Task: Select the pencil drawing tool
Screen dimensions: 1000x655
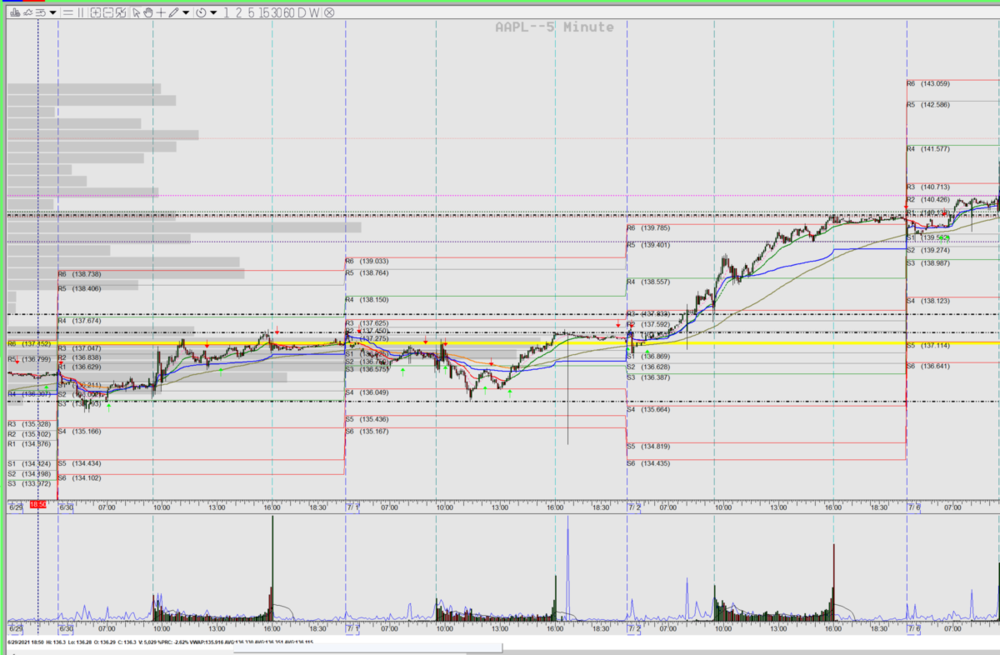Action: pyautogui.click(x=173, y=13)
